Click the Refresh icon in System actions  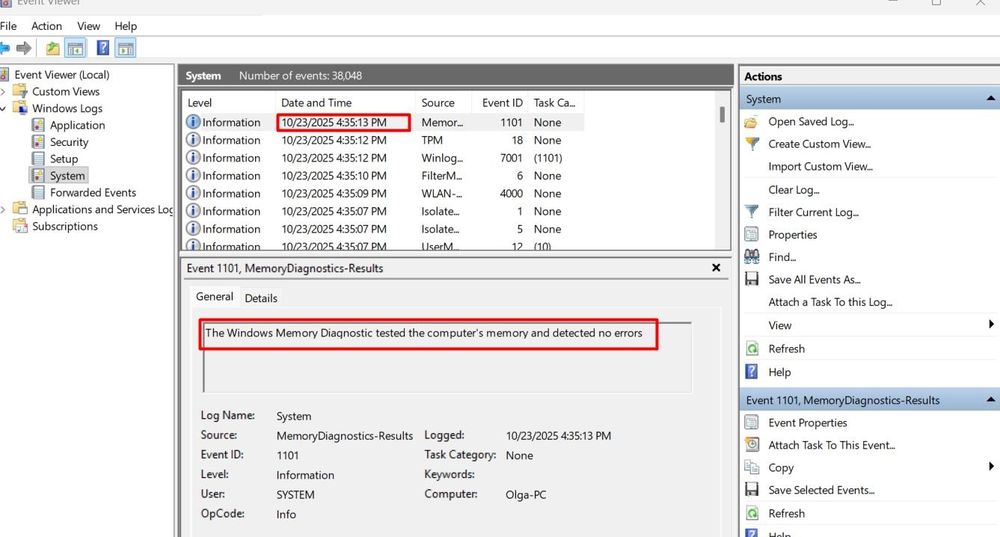(x=752, y=349)
